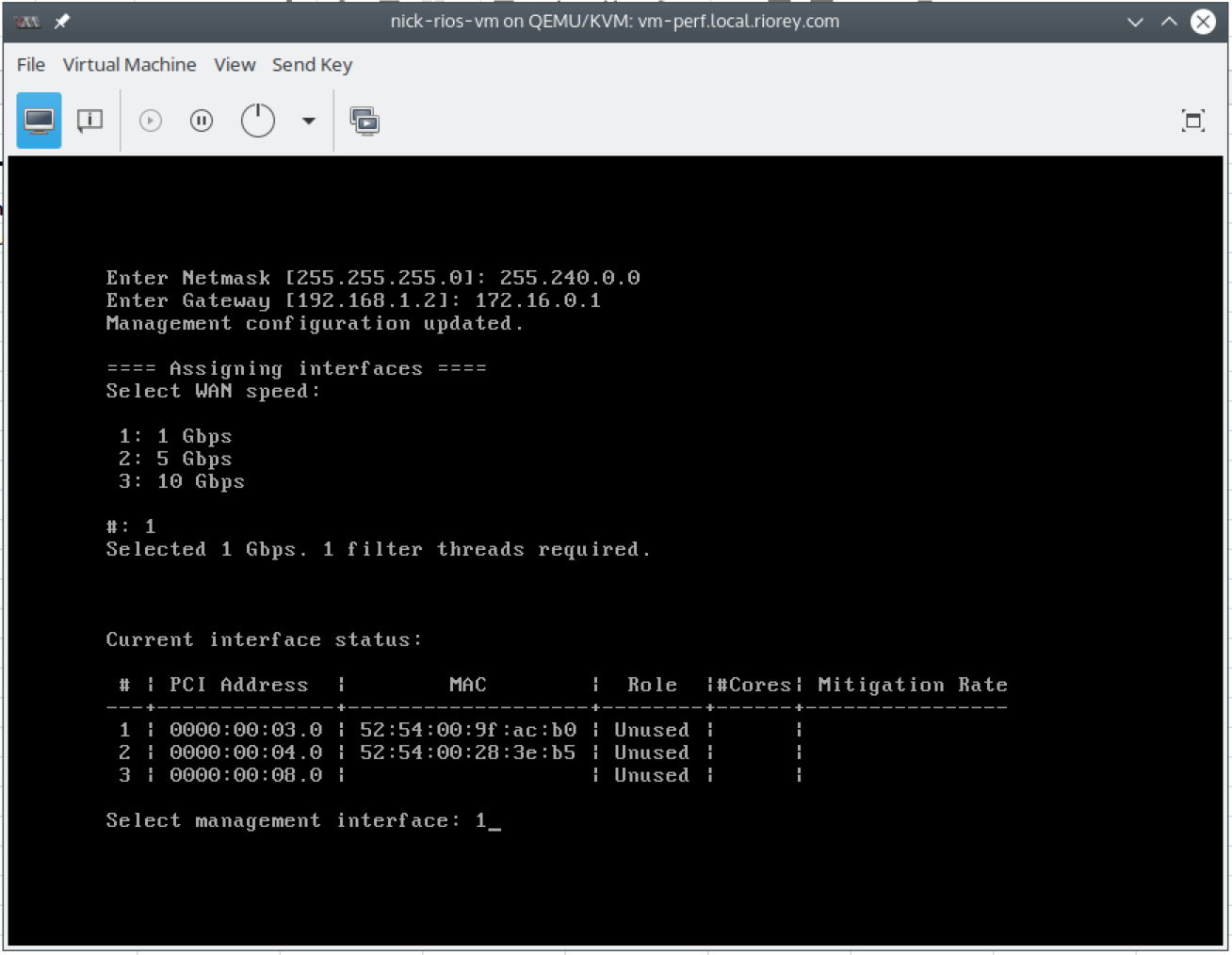Click PCI address 0000:00:04.0
Image resolution: width=1232 pixels, height=955 pixels.
246,753
